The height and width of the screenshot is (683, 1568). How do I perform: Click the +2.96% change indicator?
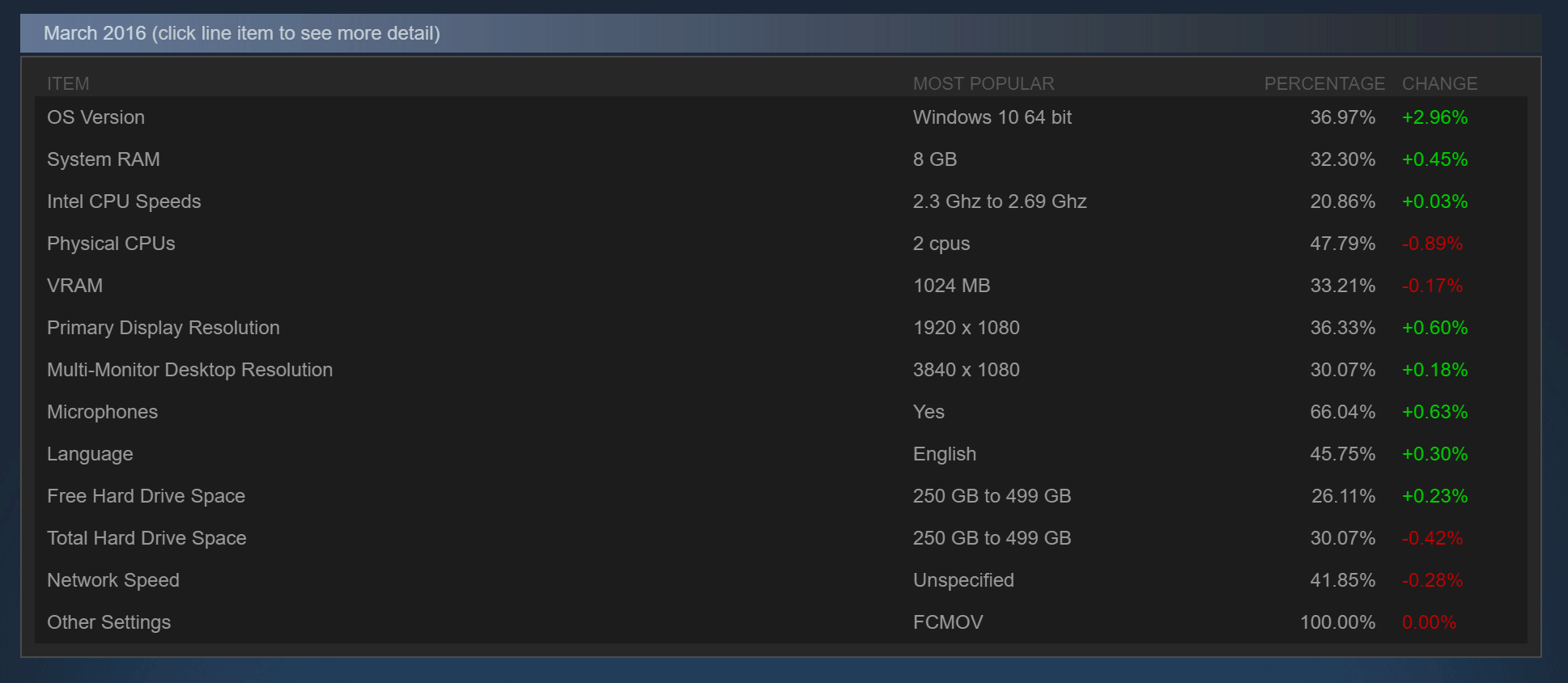(1434, 117)
